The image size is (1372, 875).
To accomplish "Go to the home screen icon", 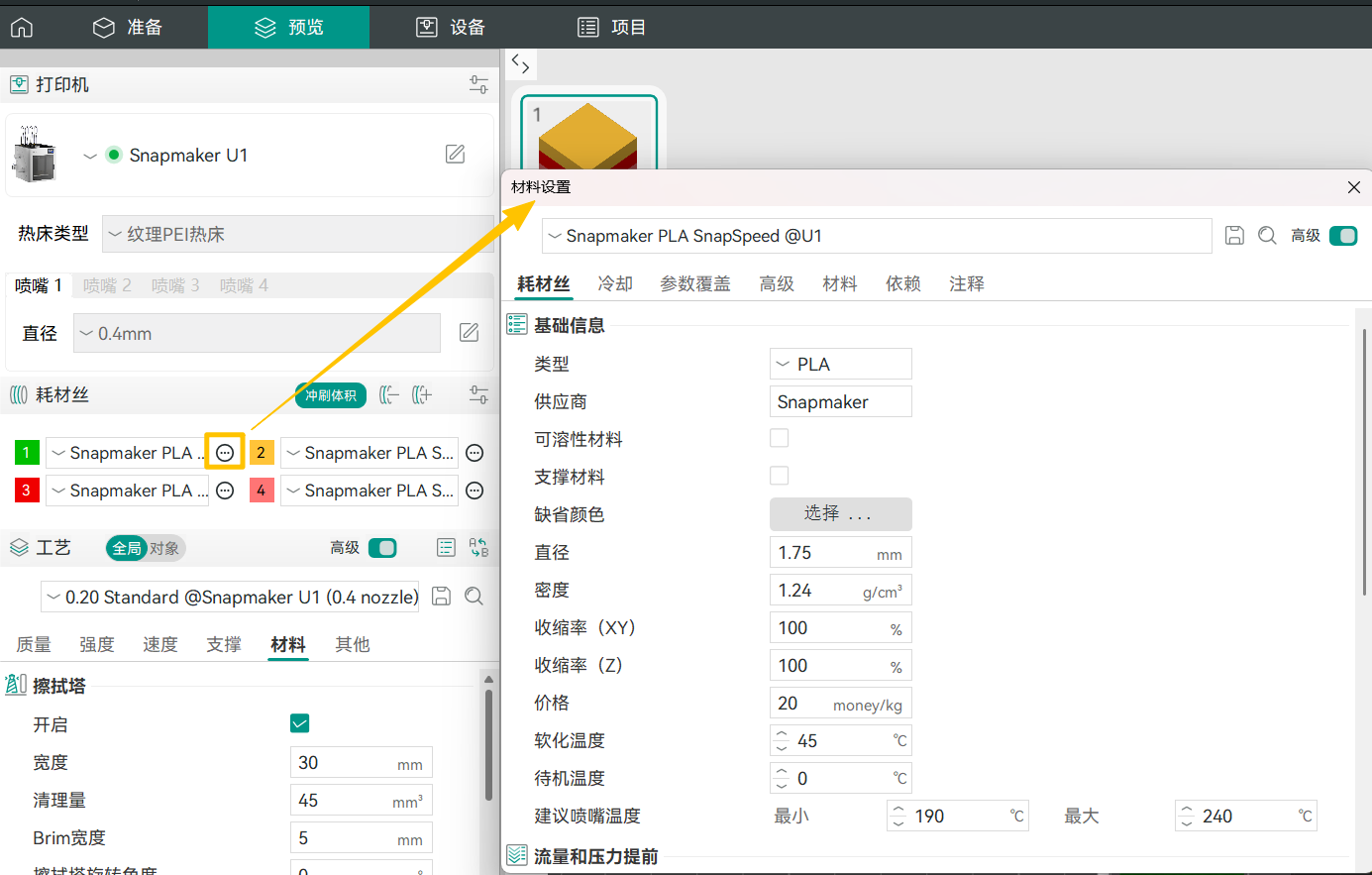I will (x=21, y=27).
